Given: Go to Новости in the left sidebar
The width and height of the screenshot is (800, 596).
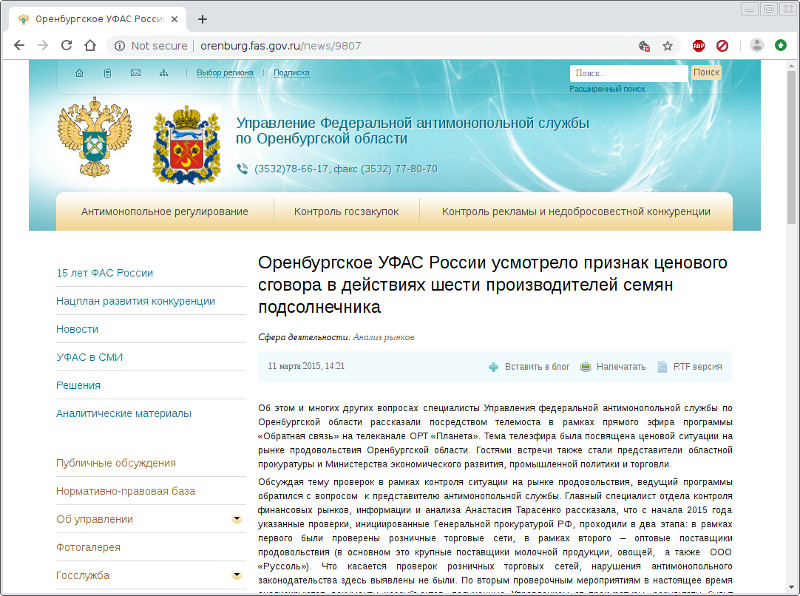Looking at the screenshot, I should 77,329.
